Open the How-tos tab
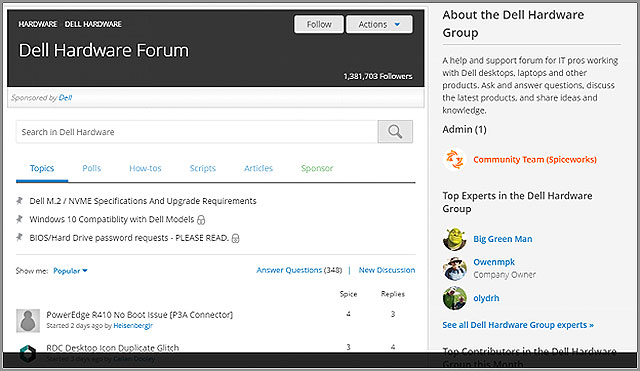Viewport: 640px width, 371px height. pyautogui.click(x=145, y=168)
